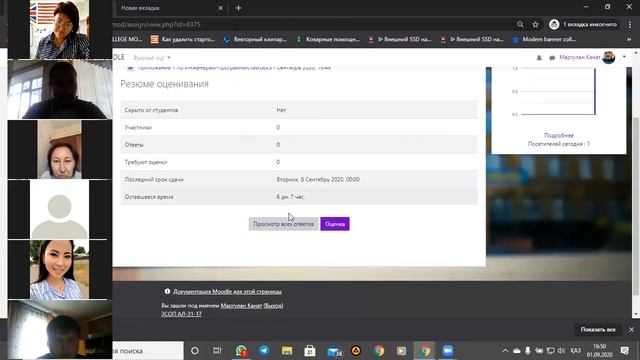The width and height of the screenshot is (640, 360).
Task: Select the blank-avatar participant thumbnail
Action: coord(60,209)
